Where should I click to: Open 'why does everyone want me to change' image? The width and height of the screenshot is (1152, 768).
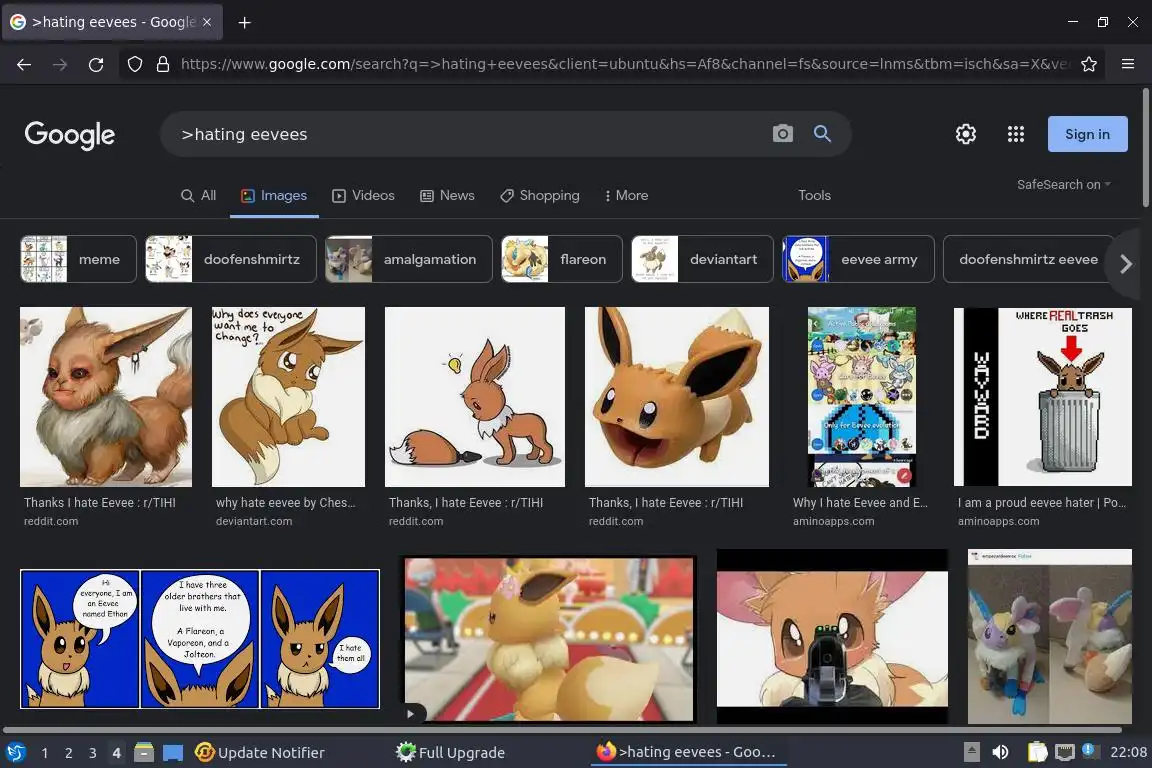288,397
